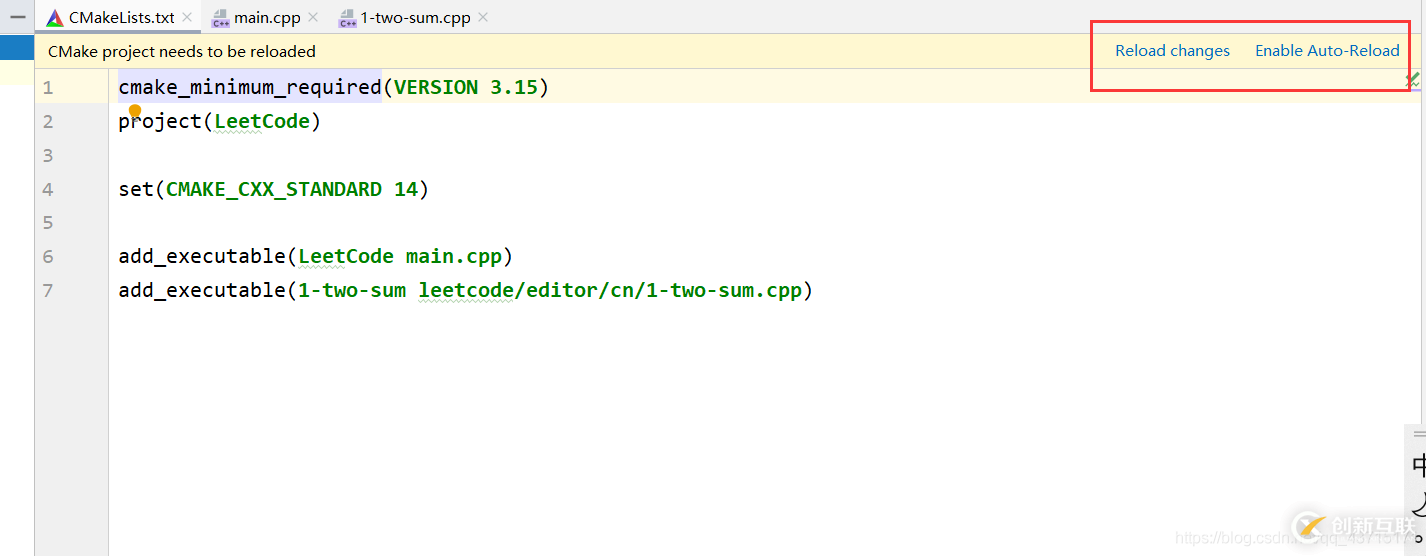Click main.cpp in the add_executable line
Image resolution: width=1426 pixels, height=556 pixels.
coord(453,257)
